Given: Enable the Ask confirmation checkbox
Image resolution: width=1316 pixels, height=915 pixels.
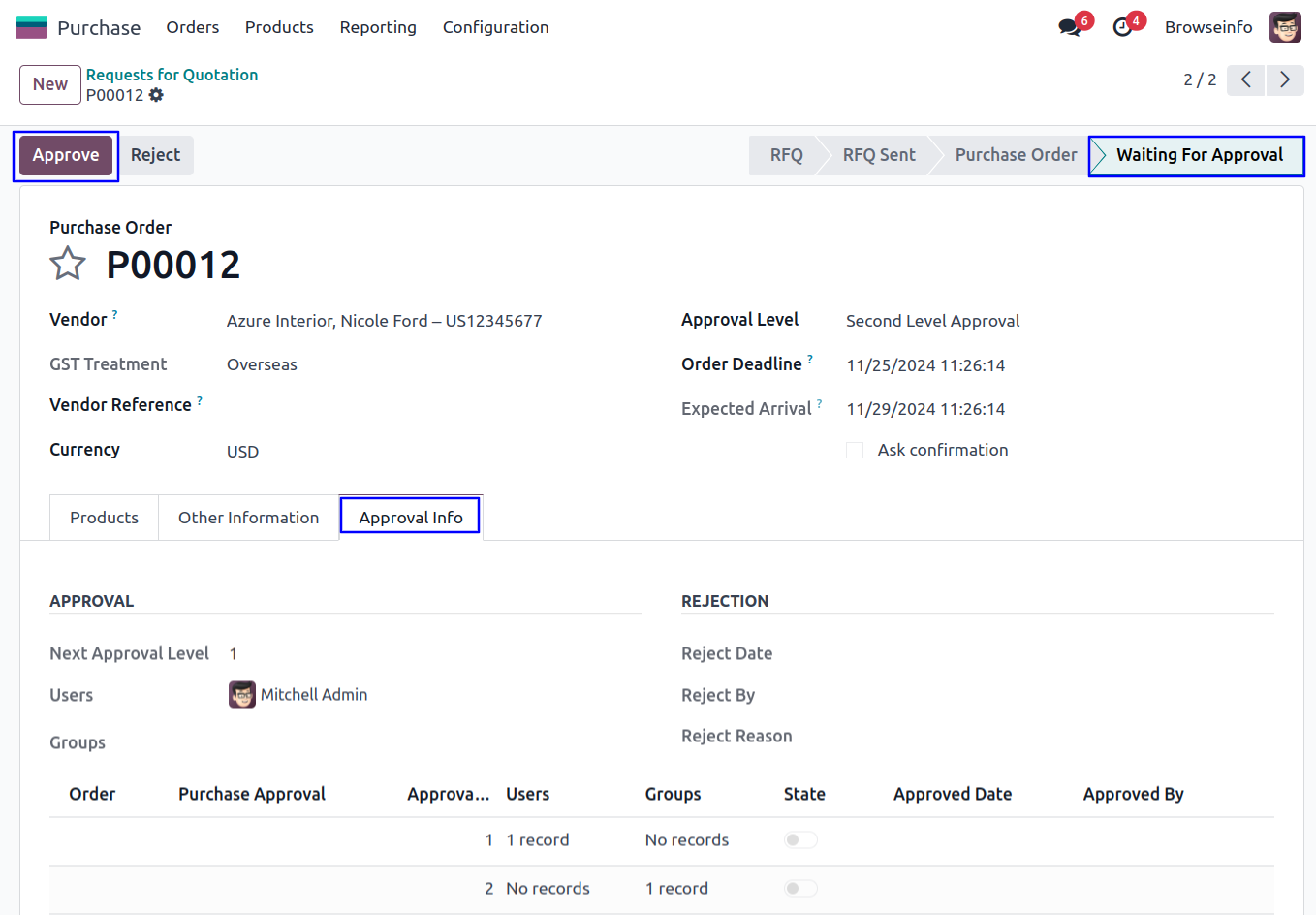Looking at the screenshot, I should tap(855, 450).
